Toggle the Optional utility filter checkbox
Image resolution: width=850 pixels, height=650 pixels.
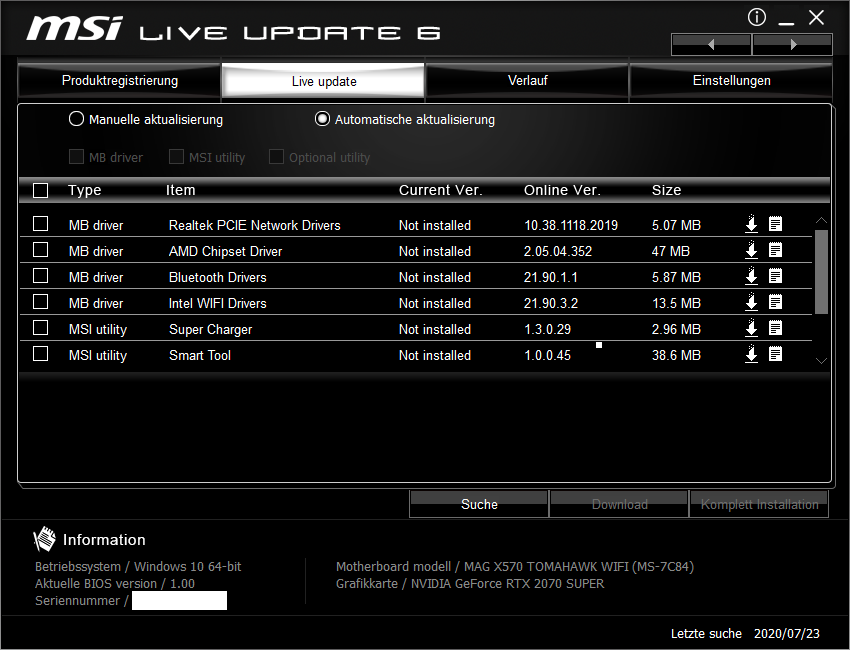[x=276, y=157]
